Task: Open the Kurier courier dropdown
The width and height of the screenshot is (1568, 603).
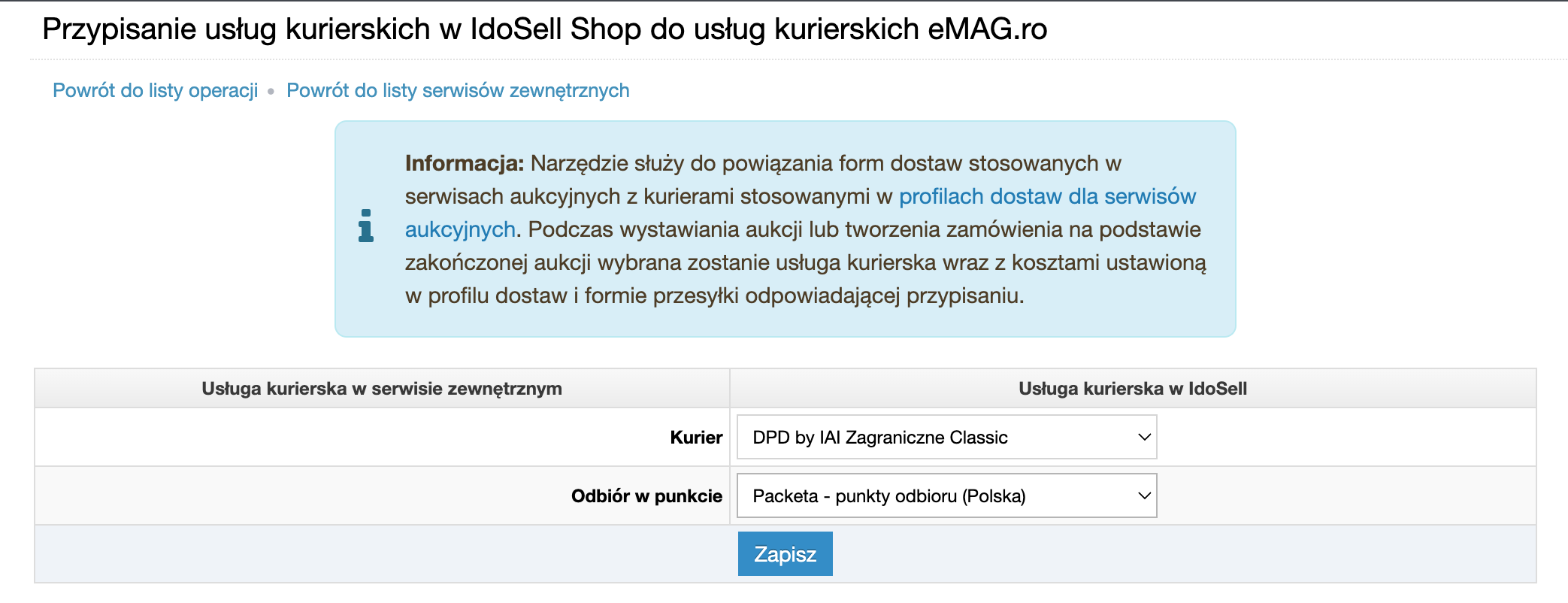Action: (946, 437)
